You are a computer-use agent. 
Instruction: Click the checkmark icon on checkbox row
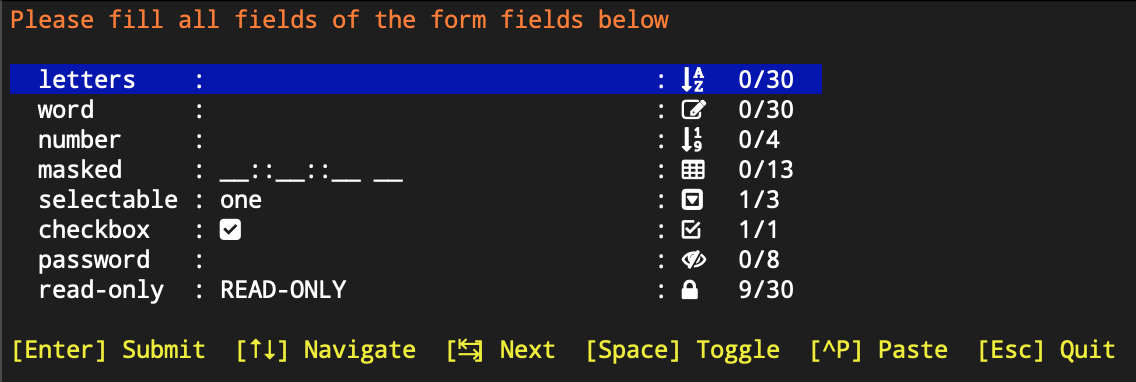pyautogui.click(x=692, y=230)
